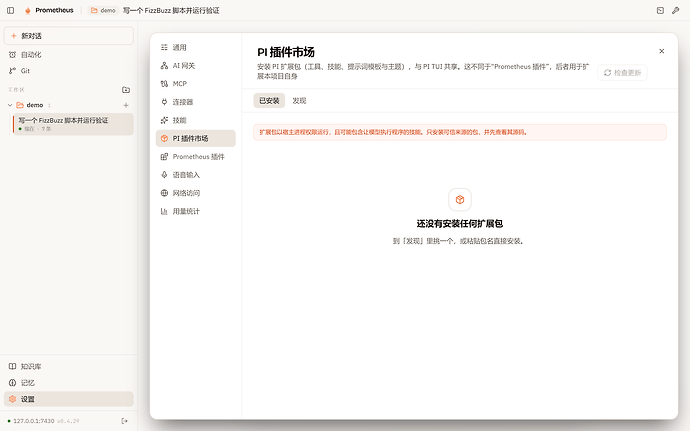The height and width of the screenshot is (431, 690).
Task: Open MCP settings
Action: [196, 84]
